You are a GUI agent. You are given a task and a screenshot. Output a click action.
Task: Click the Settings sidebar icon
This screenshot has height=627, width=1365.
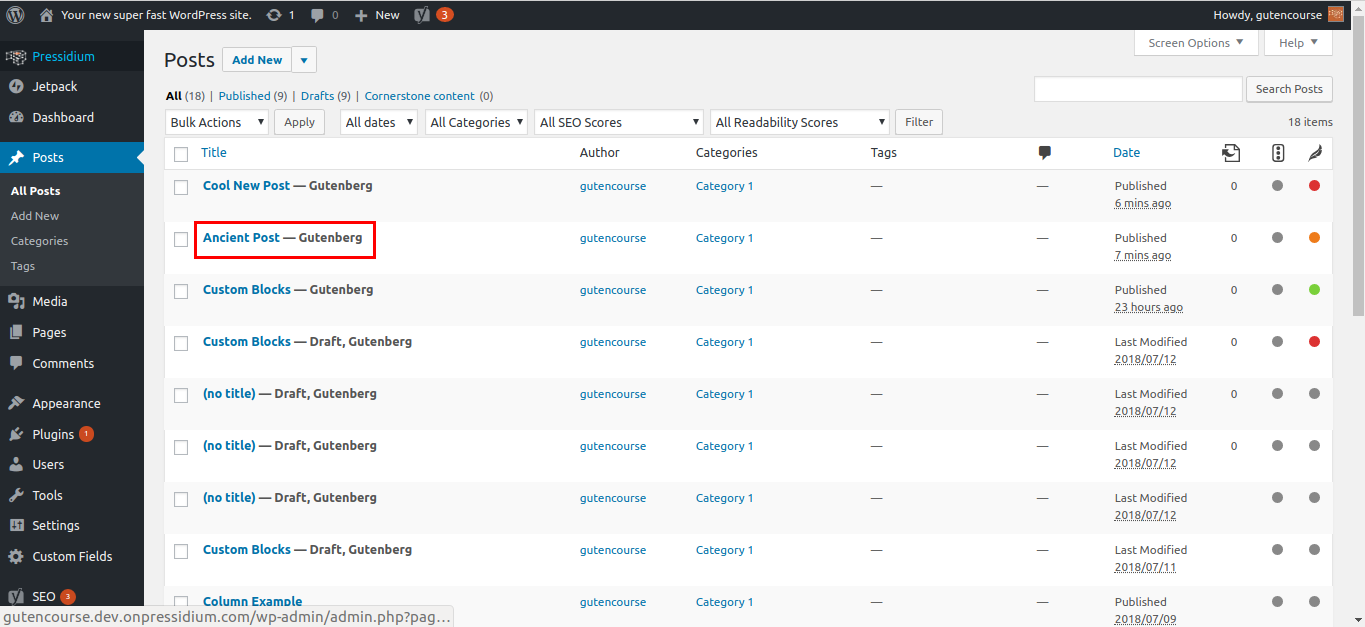point(16,526)
